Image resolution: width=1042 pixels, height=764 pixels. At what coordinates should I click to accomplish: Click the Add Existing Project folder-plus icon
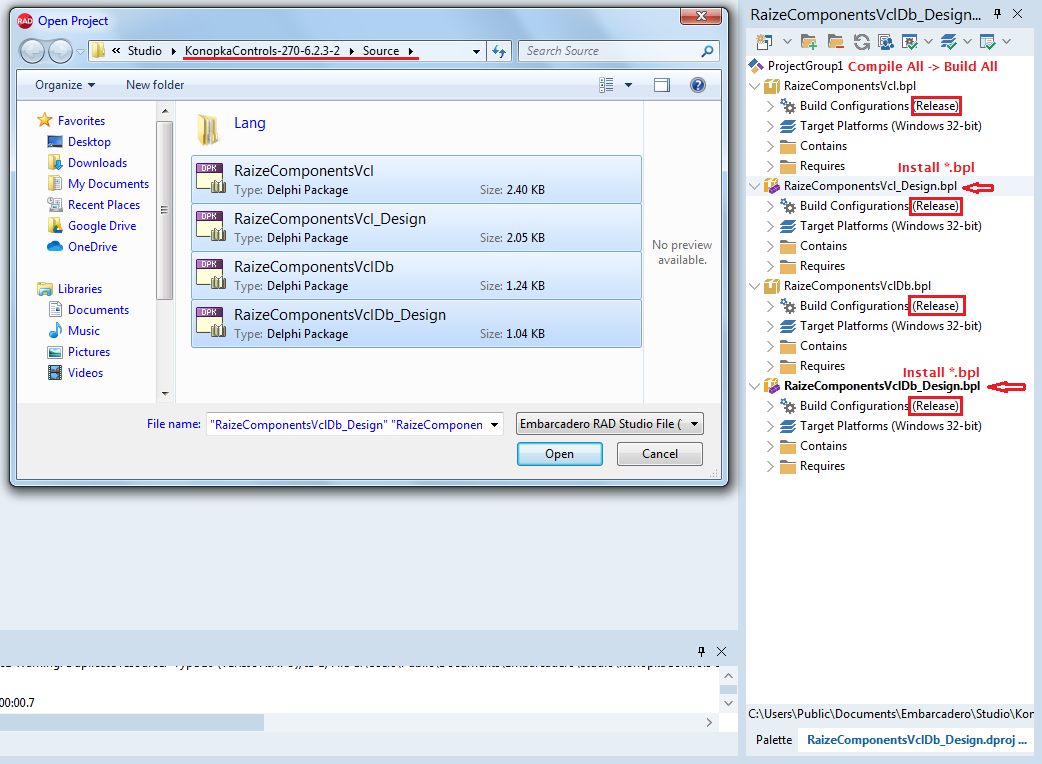809,42
